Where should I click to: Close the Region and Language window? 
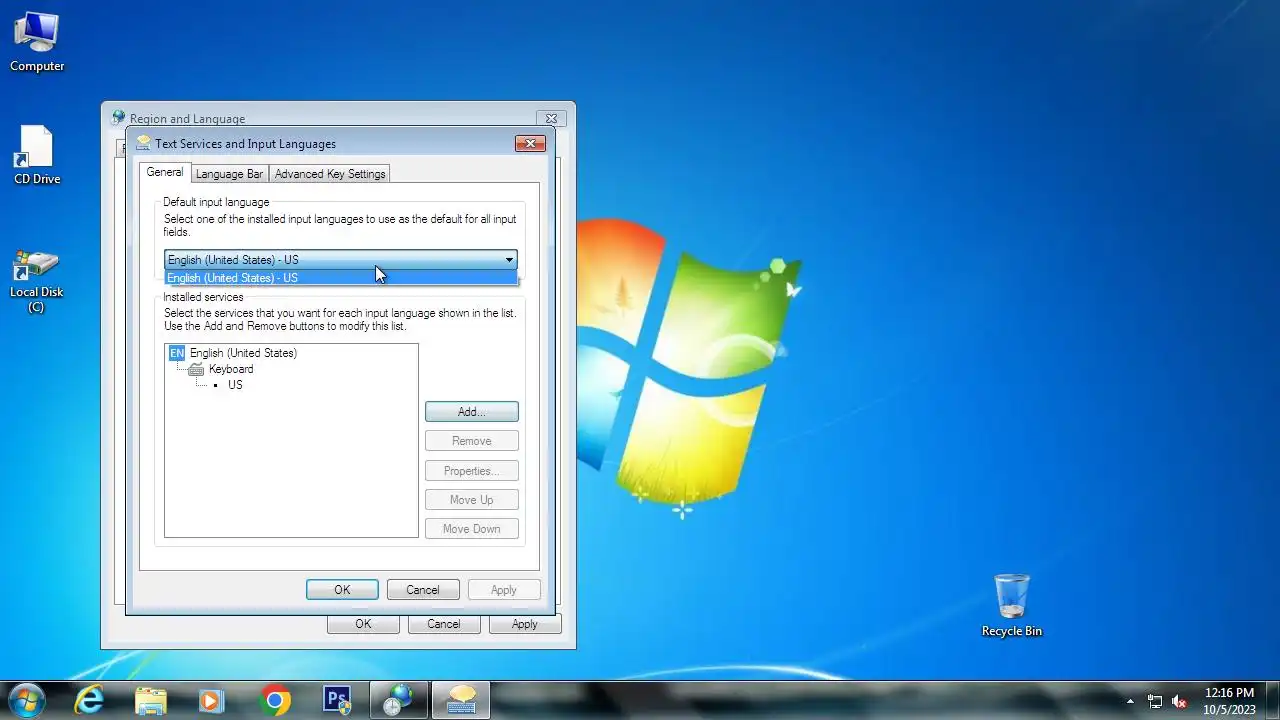(551, 118)
